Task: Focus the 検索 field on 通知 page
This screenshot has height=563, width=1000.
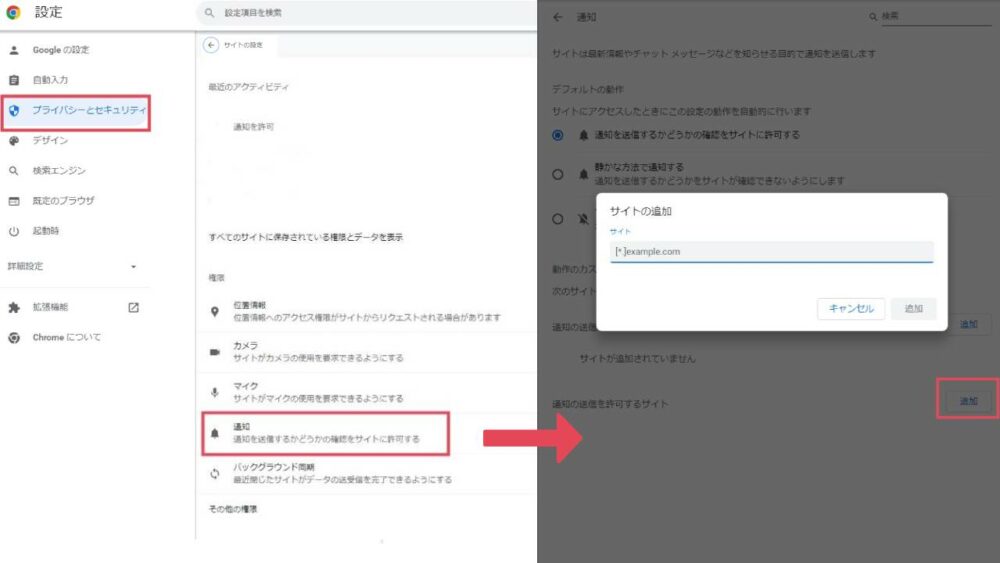Action: click(936, 16)
